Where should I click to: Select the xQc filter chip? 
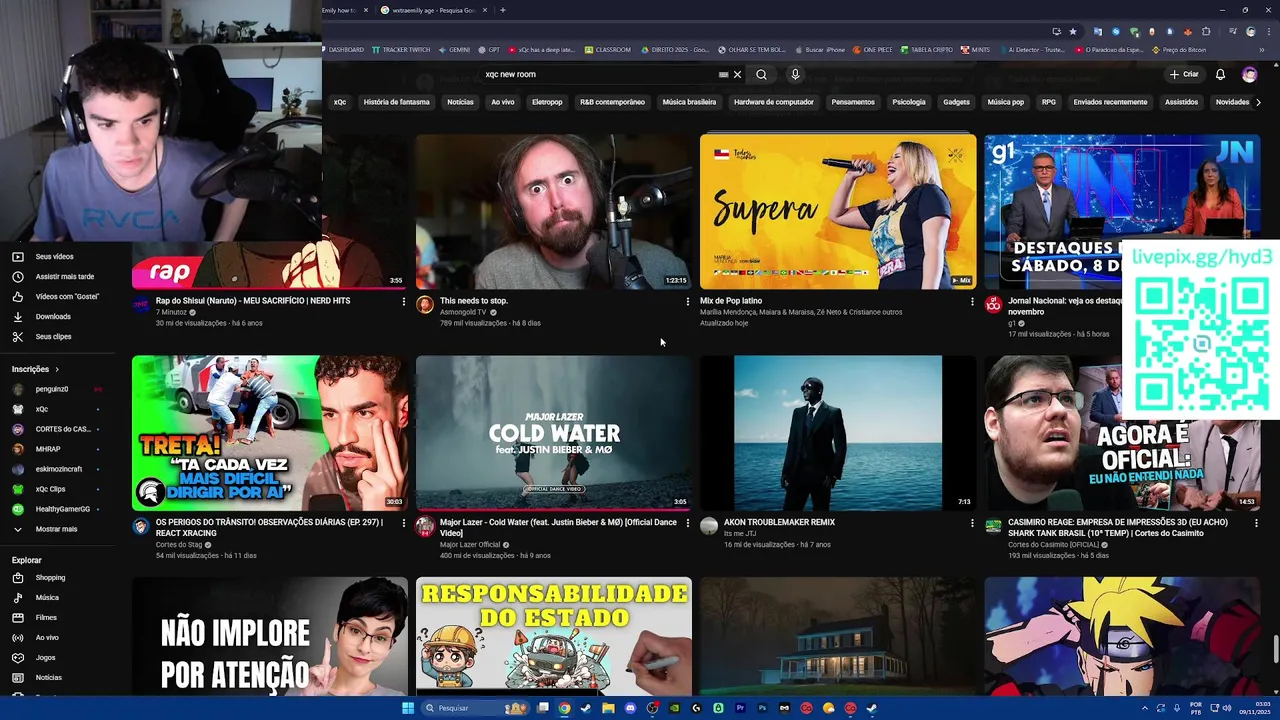[x=340, y=102]
